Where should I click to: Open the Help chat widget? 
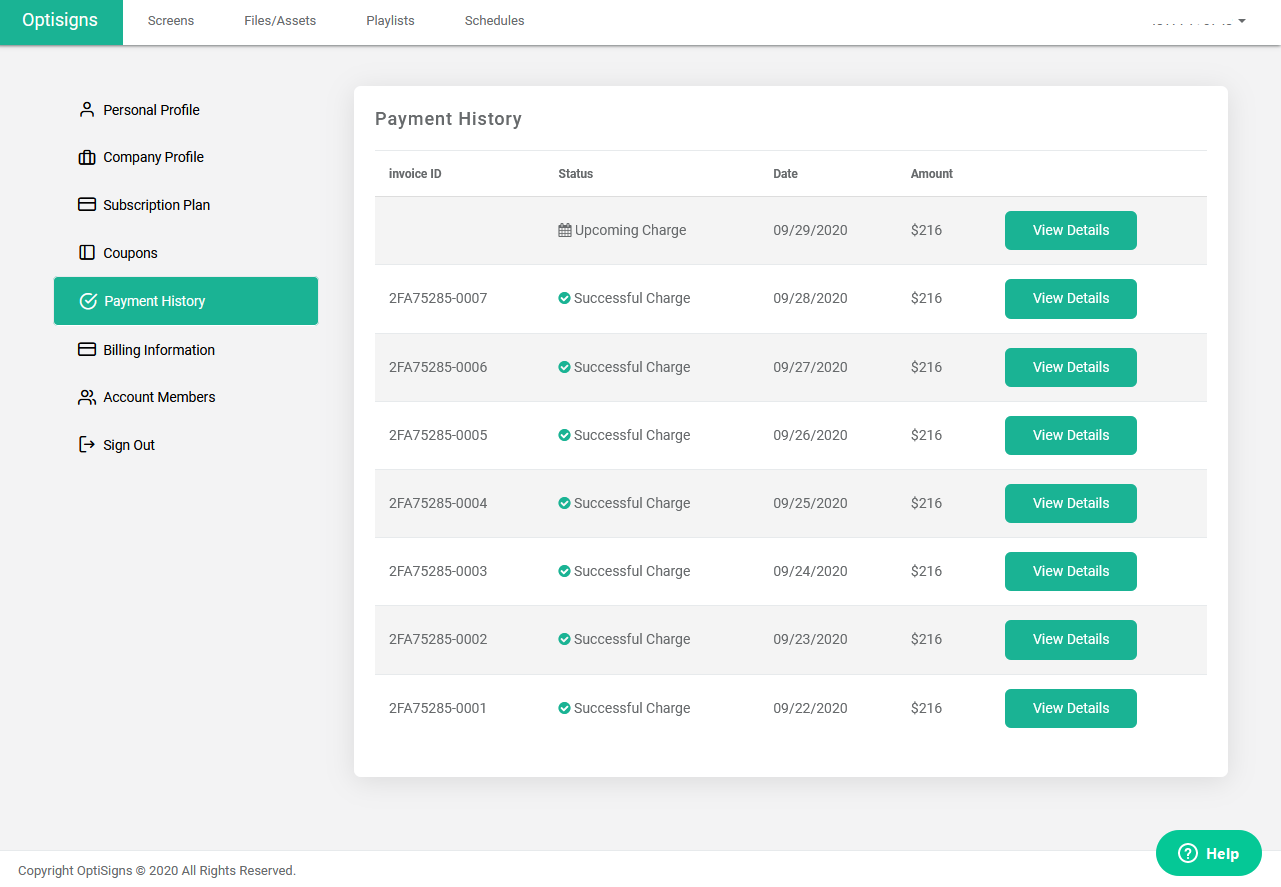point(1208,853)
